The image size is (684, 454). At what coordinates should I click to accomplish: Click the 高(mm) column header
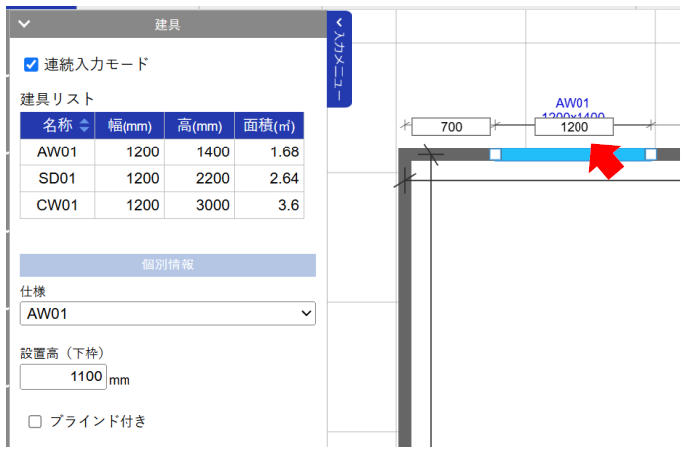click(x=199, y=126)
